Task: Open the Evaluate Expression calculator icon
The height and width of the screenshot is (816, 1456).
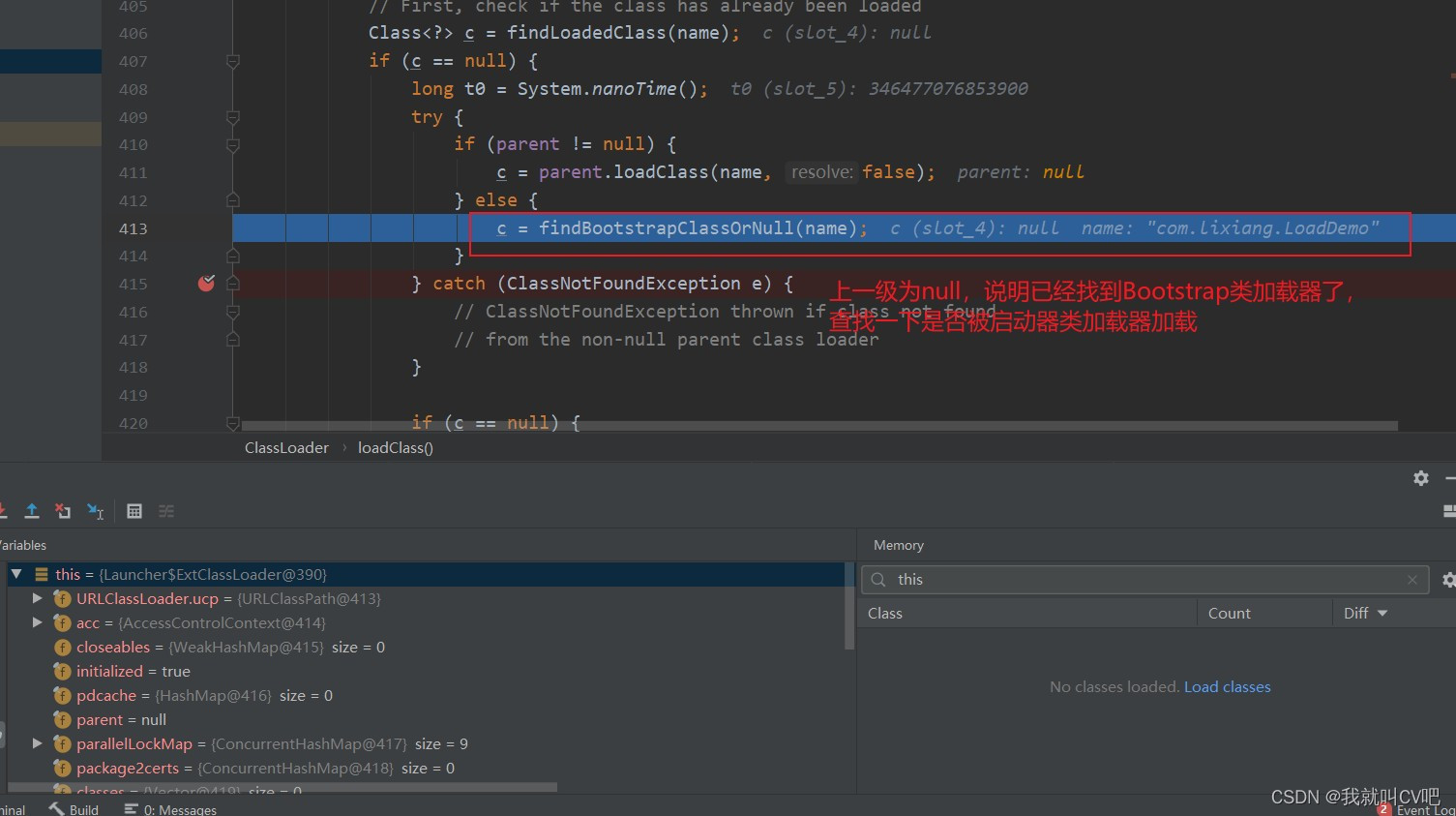Action: 134,511
